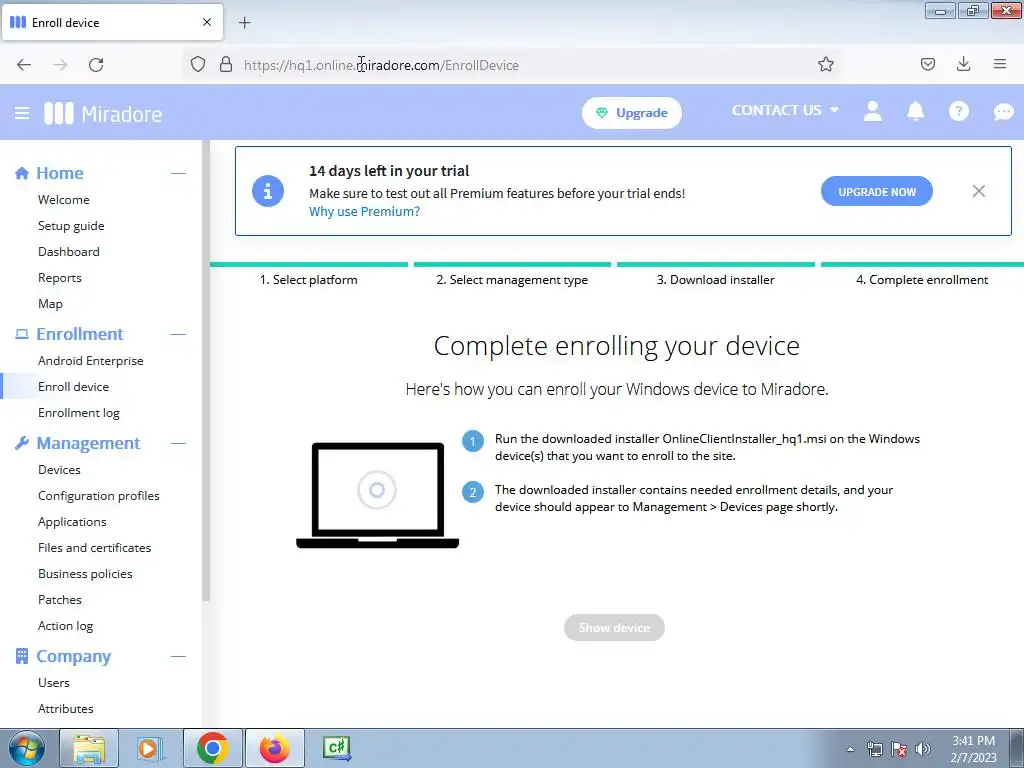
Task: Open the Firefox downloads panel
Action: point(963,63)
